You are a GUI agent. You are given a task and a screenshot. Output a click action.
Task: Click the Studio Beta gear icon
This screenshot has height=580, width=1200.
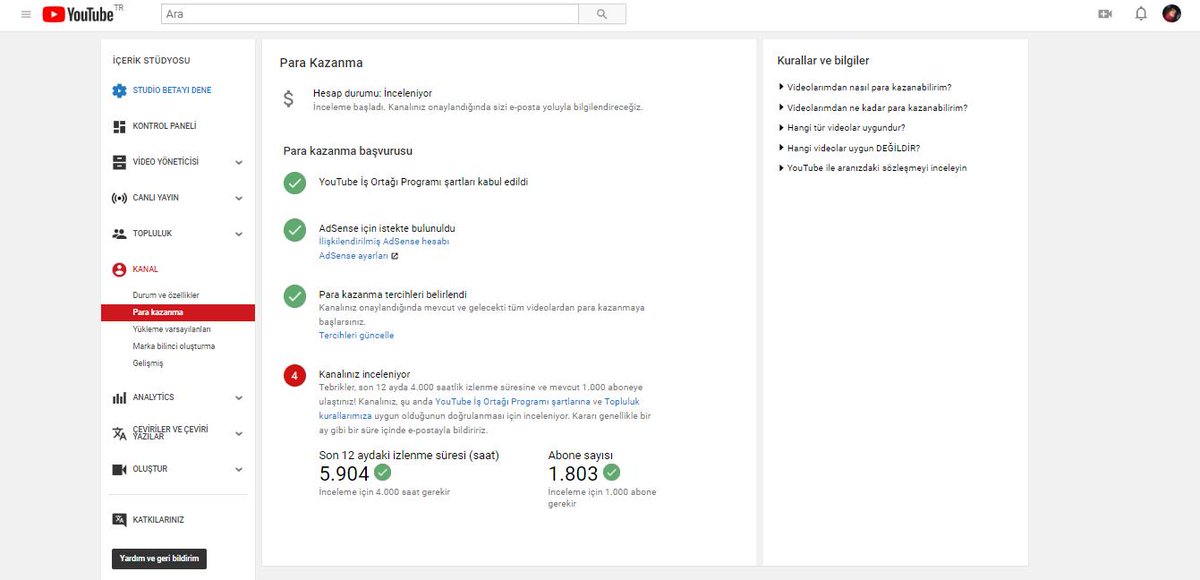pos(119,90)
